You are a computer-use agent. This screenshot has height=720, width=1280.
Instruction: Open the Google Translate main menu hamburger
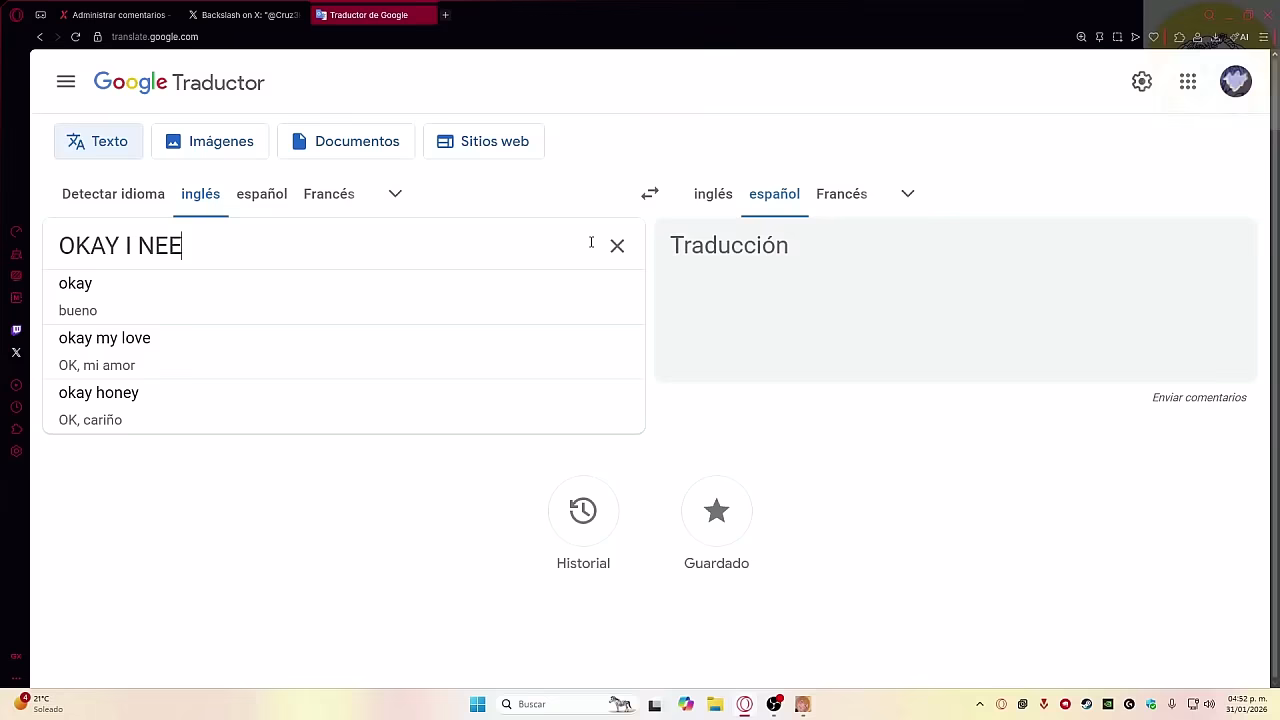coord(66,82)
